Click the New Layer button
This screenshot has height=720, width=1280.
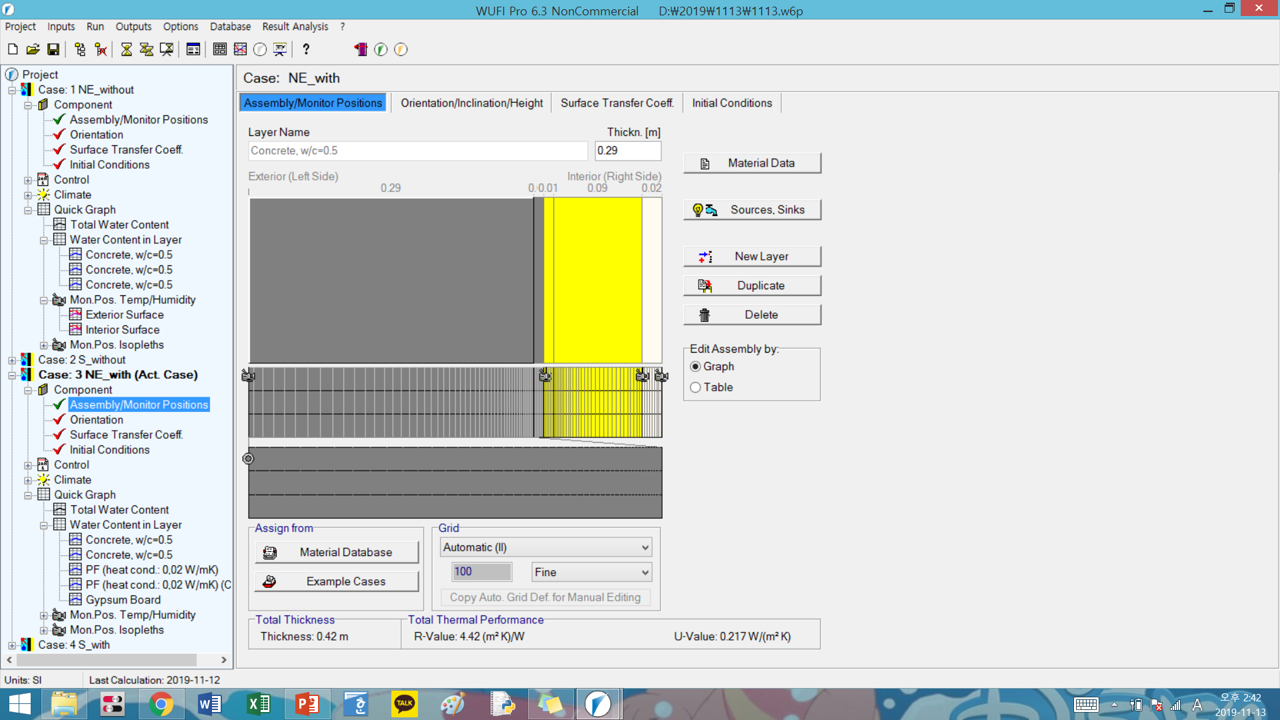click(x=752, y=256)
